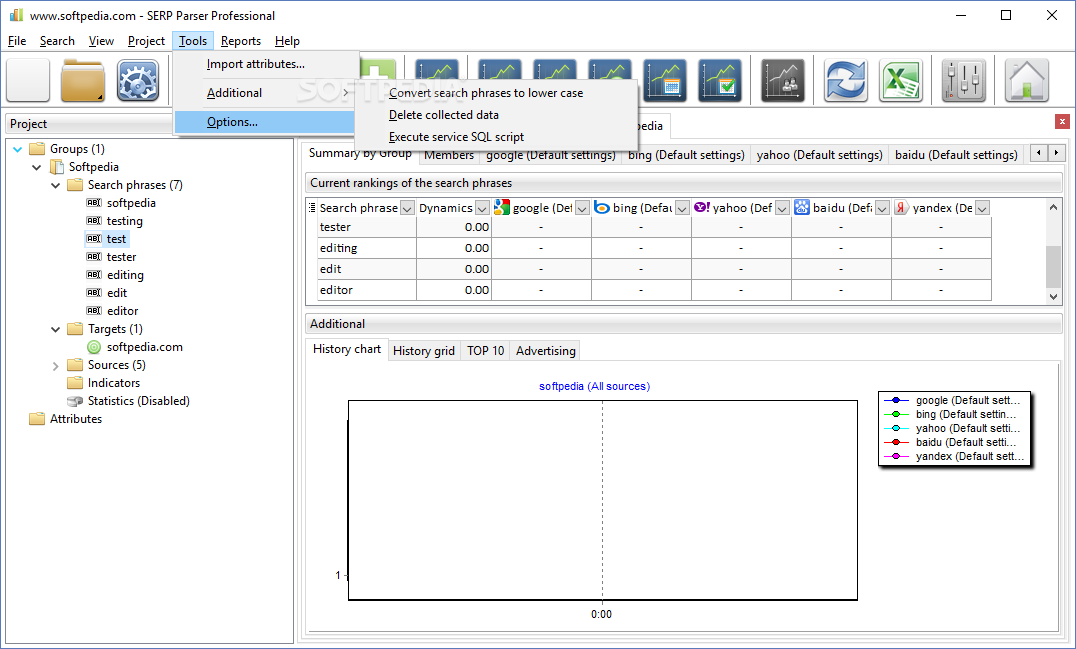Open the Help menu
This screenshot has height=649, width=1076.
click(x=288, y=41)
